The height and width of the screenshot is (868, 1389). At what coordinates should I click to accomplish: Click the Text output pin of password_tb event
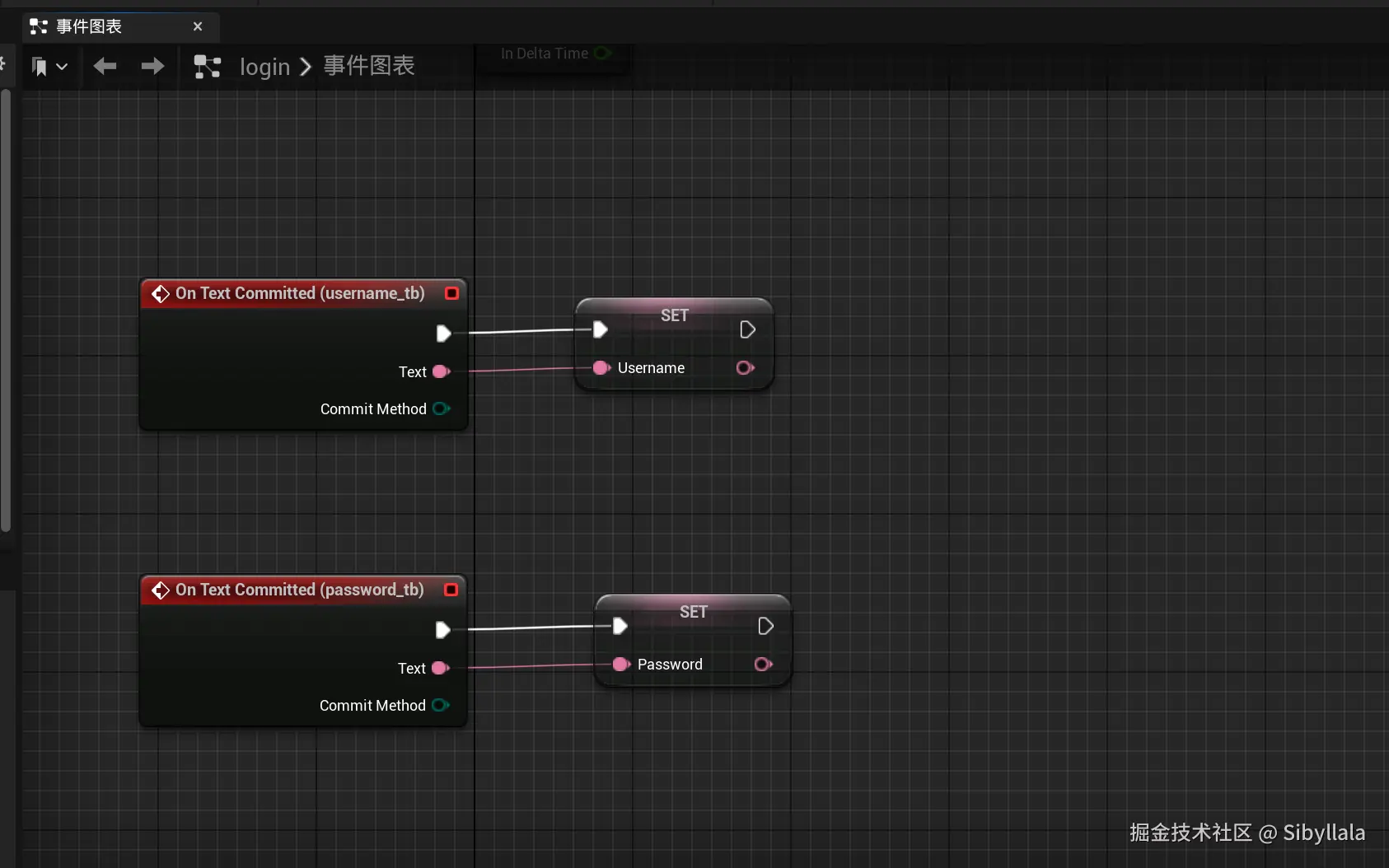pos(441,668)
